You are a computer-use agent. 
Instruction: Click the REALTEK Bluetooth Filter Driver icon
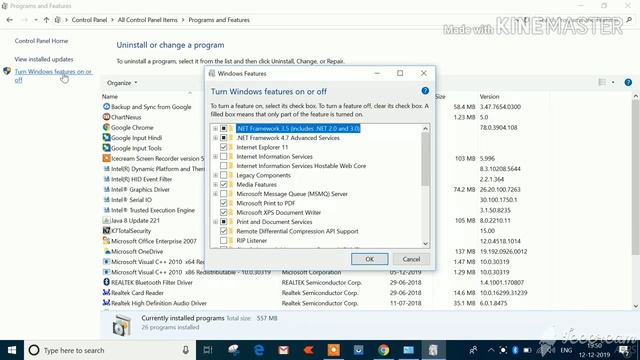point(107,282)
